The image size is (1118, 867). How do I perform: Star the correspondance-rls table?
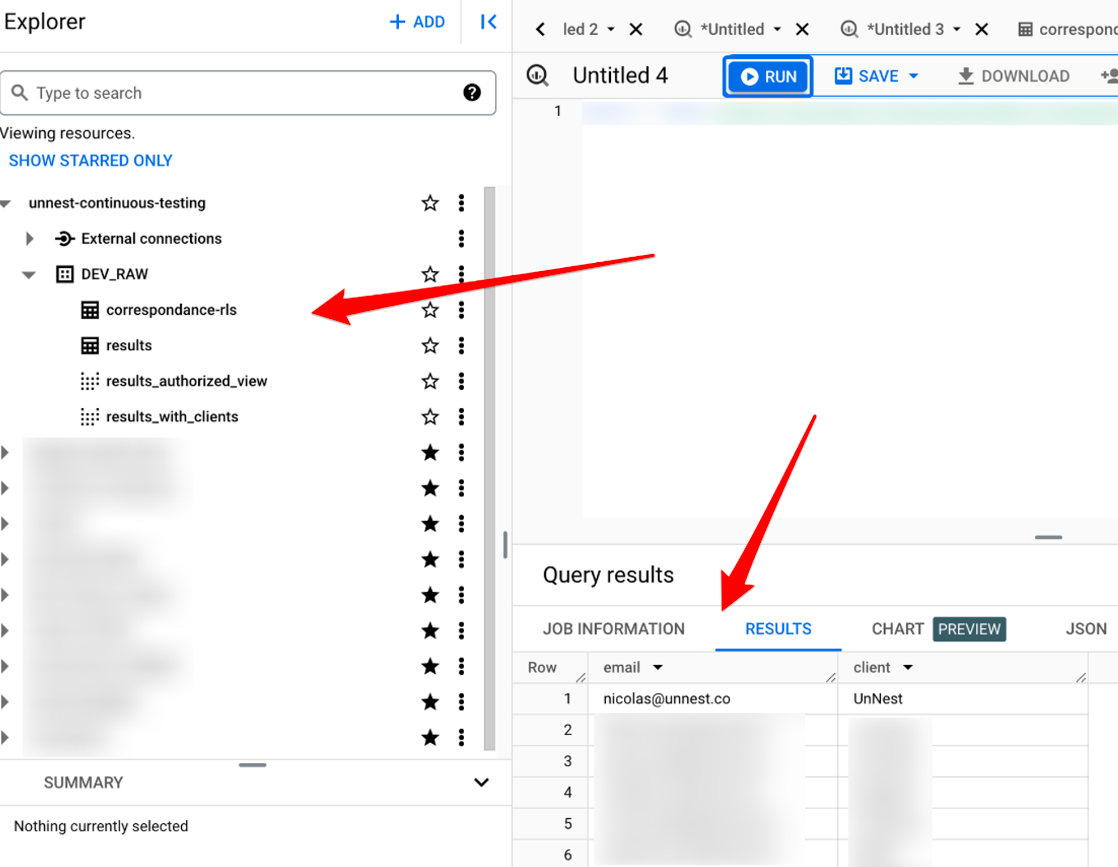pos(430,310)
